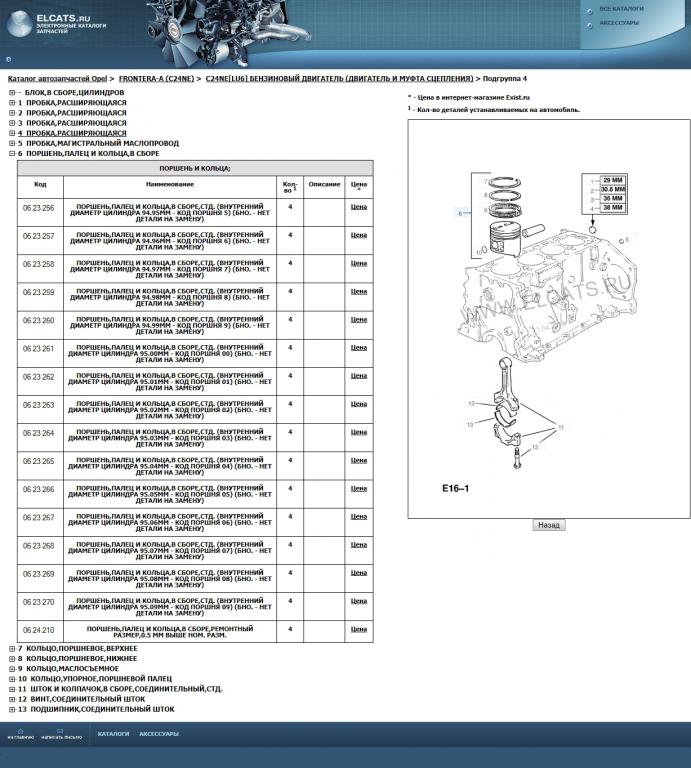Click the small copyright icon below the logo
This screenshot has height=768, width=691.
click(x=8, y=59)
